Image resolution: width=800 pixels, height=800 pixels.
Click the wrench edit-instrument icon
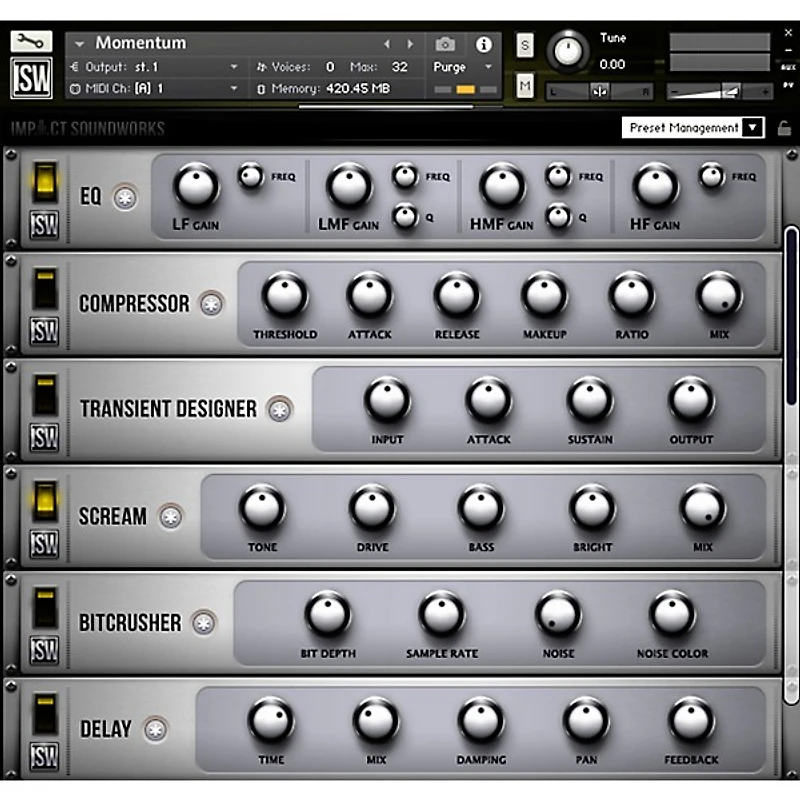(29, 43)
